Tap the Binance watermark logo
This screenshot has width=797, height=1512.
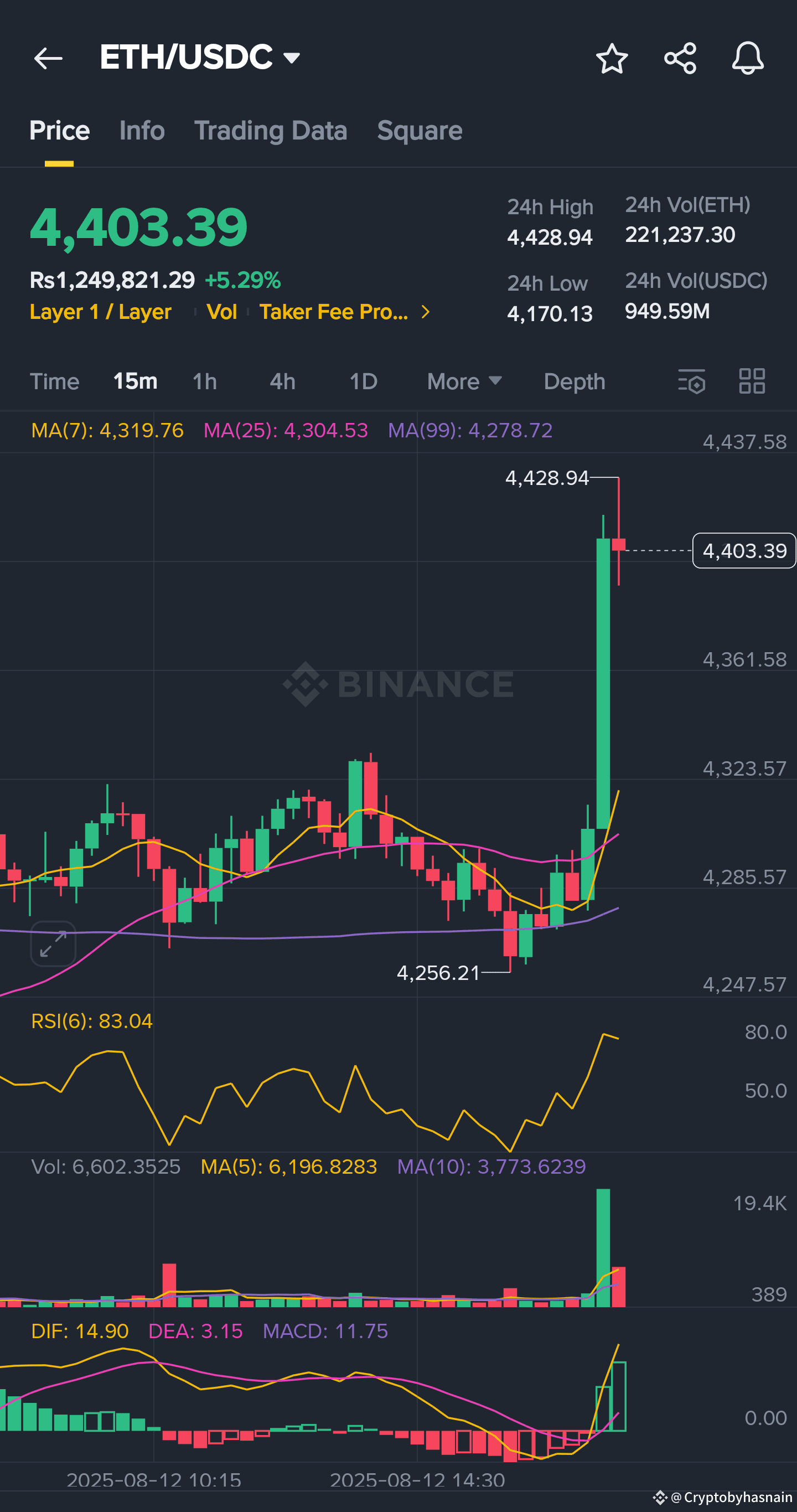click(398, 684)
